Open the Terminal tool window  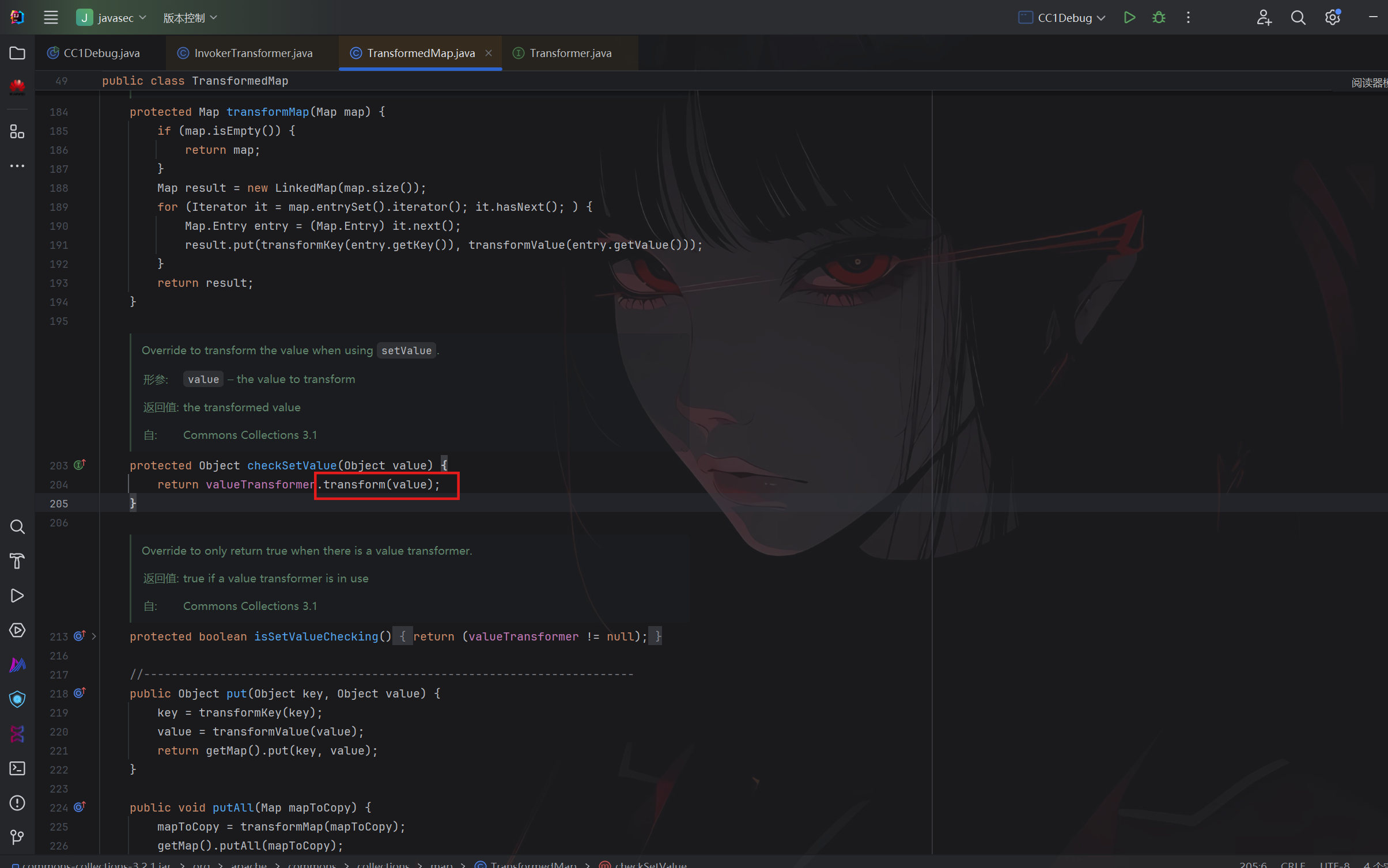(x=17, y=768)
